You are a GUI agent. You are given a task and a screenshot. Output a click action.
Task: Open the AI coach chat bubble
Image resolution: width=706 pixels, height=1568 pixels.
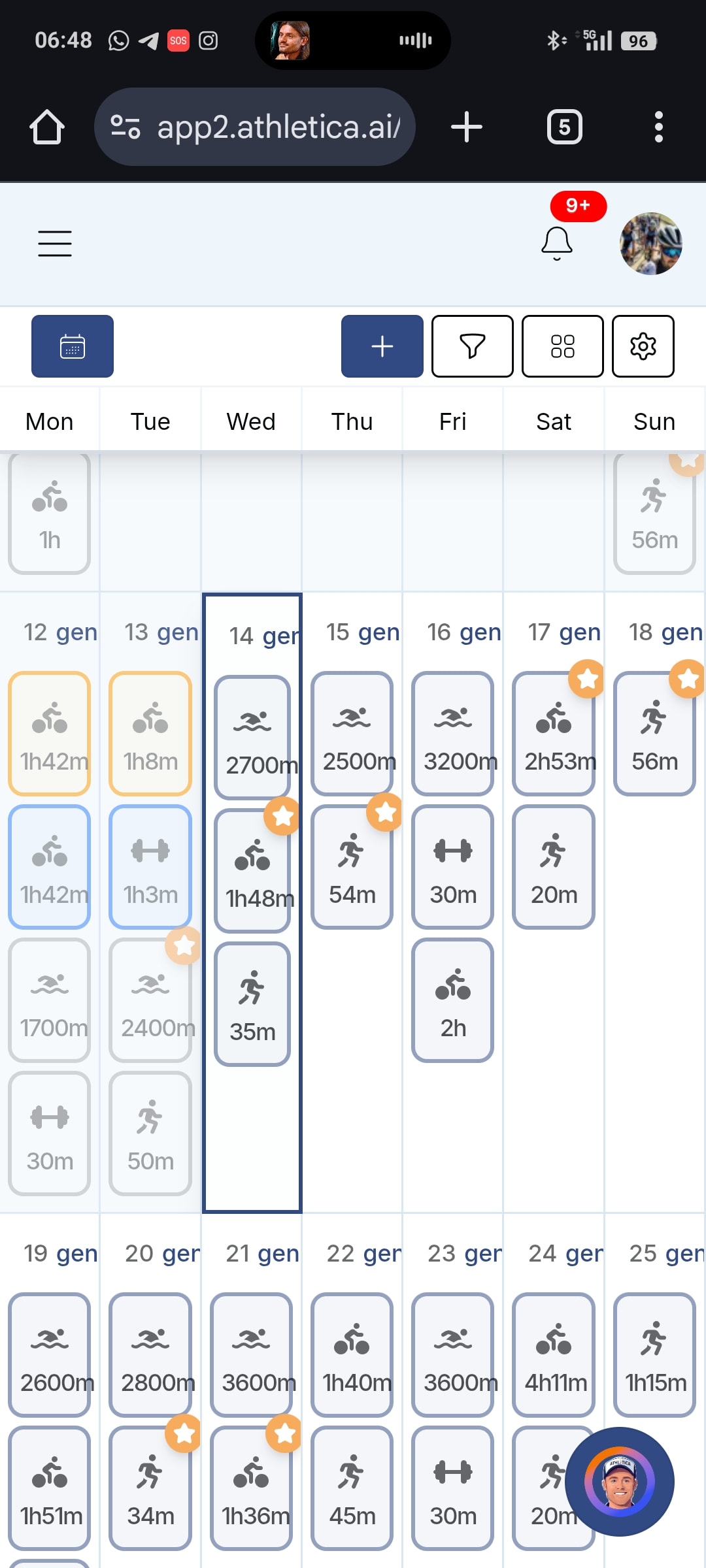click(x=619, y=1481)
